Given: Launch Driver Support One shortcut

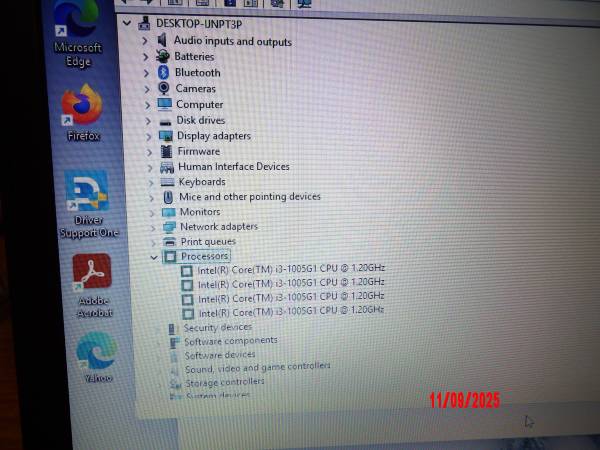Looking at the screenshot, I should [x=87, y=194].
